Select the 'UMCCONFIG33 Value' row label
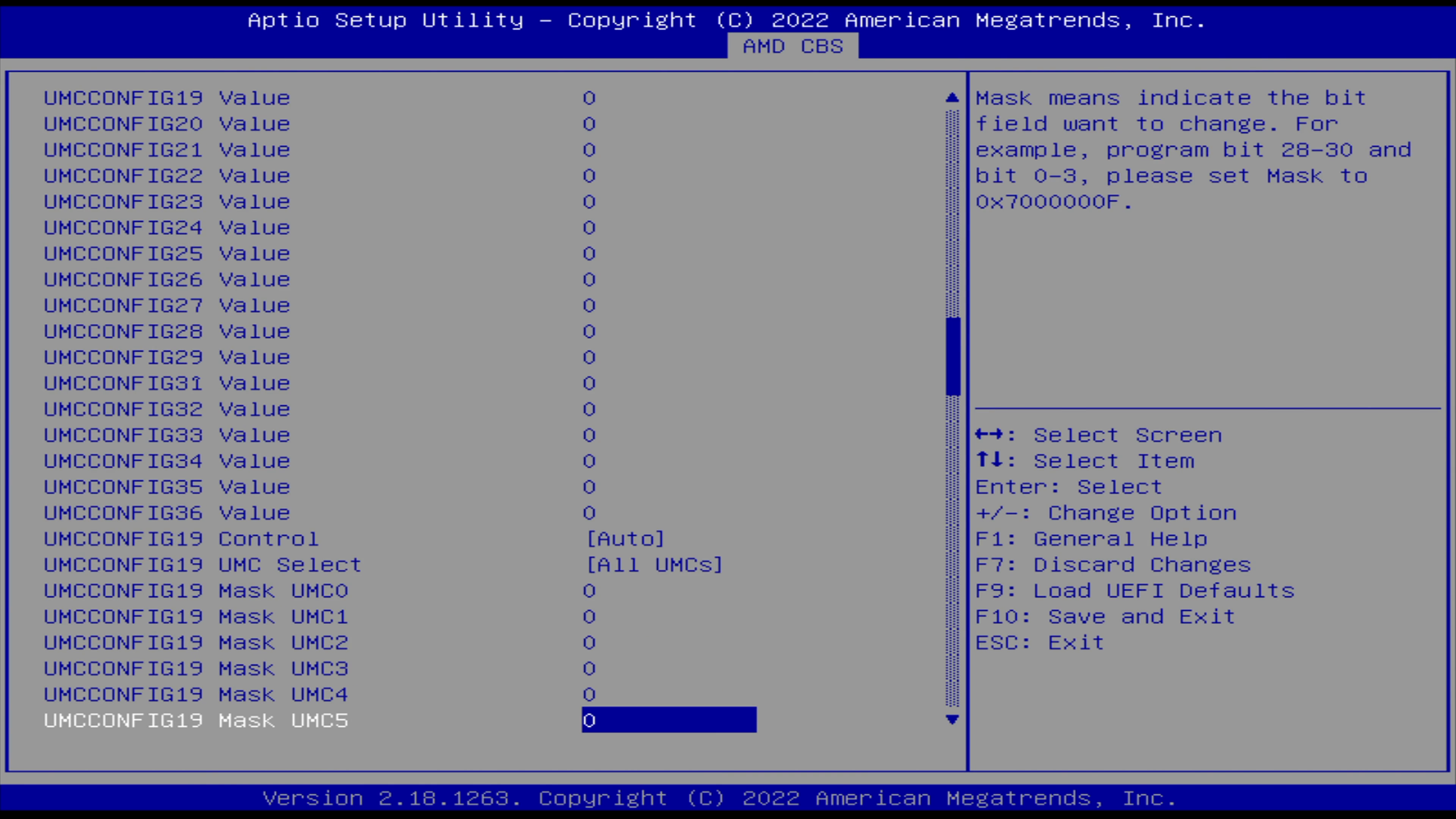The image size is (1456, 819). 167,435
